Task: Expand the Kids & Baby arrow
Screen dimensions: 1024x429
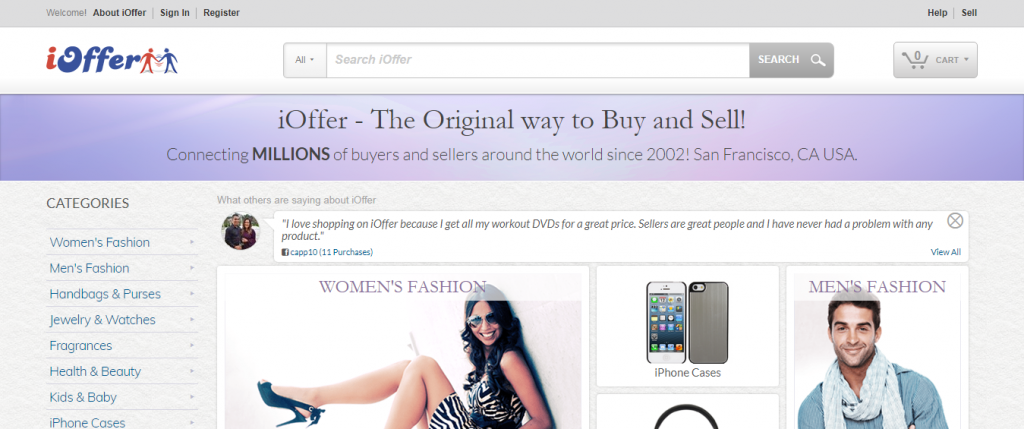Action: click(x=192, y=397)
